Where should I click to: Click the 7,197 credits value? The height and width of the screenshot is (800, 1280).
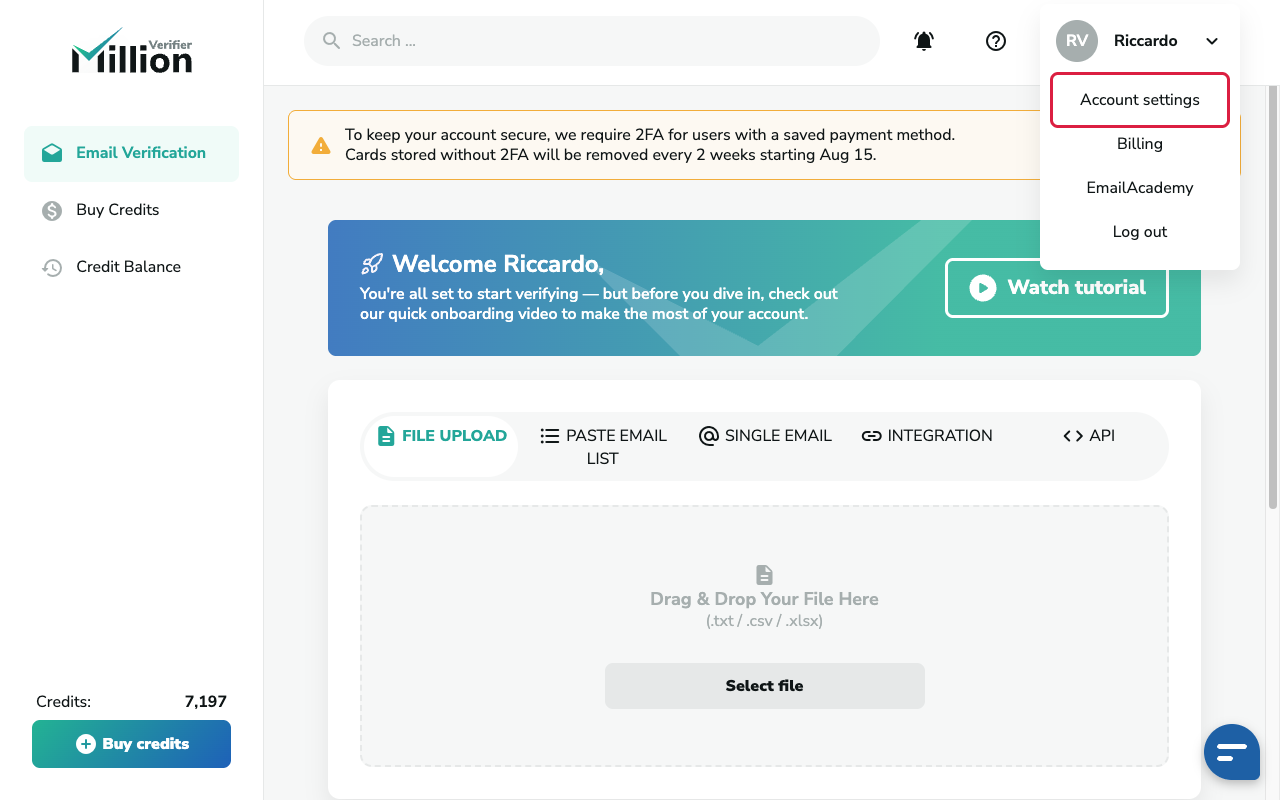click(x=206, y=702)
